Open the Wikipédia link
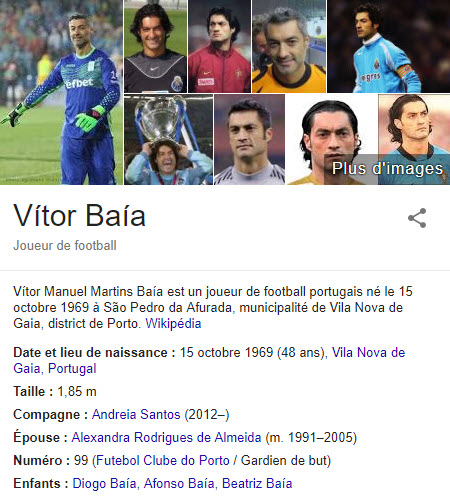The image size is (450, 502). click(173, 323)
